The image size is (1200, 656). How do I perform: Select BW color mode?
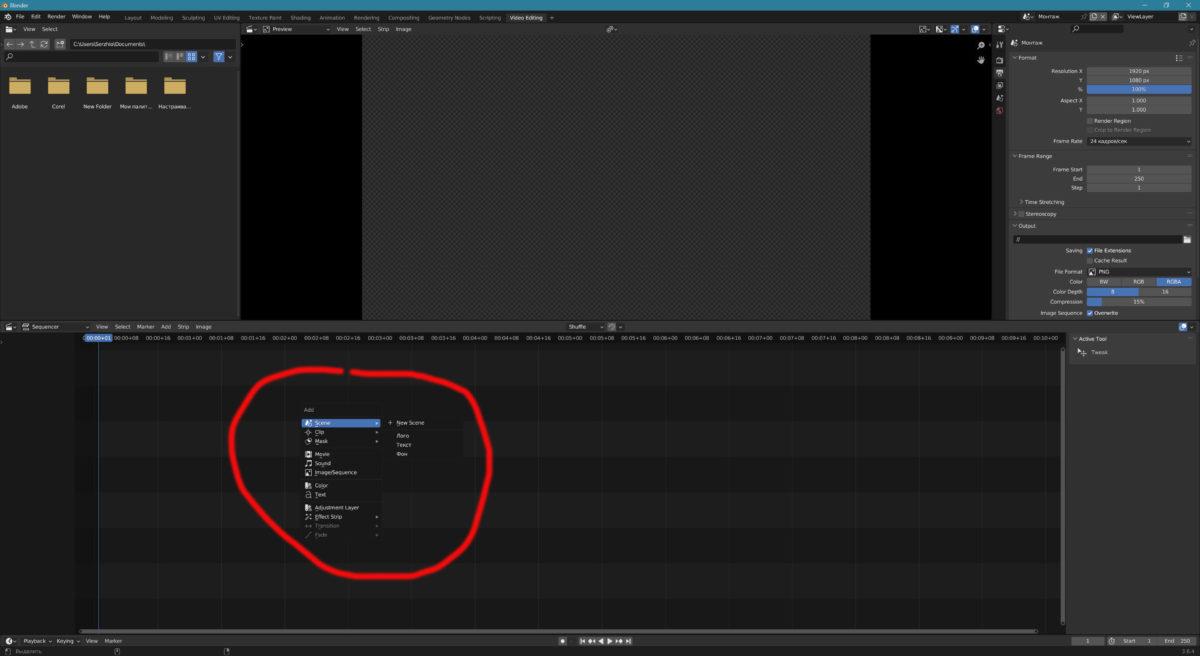1104,282
